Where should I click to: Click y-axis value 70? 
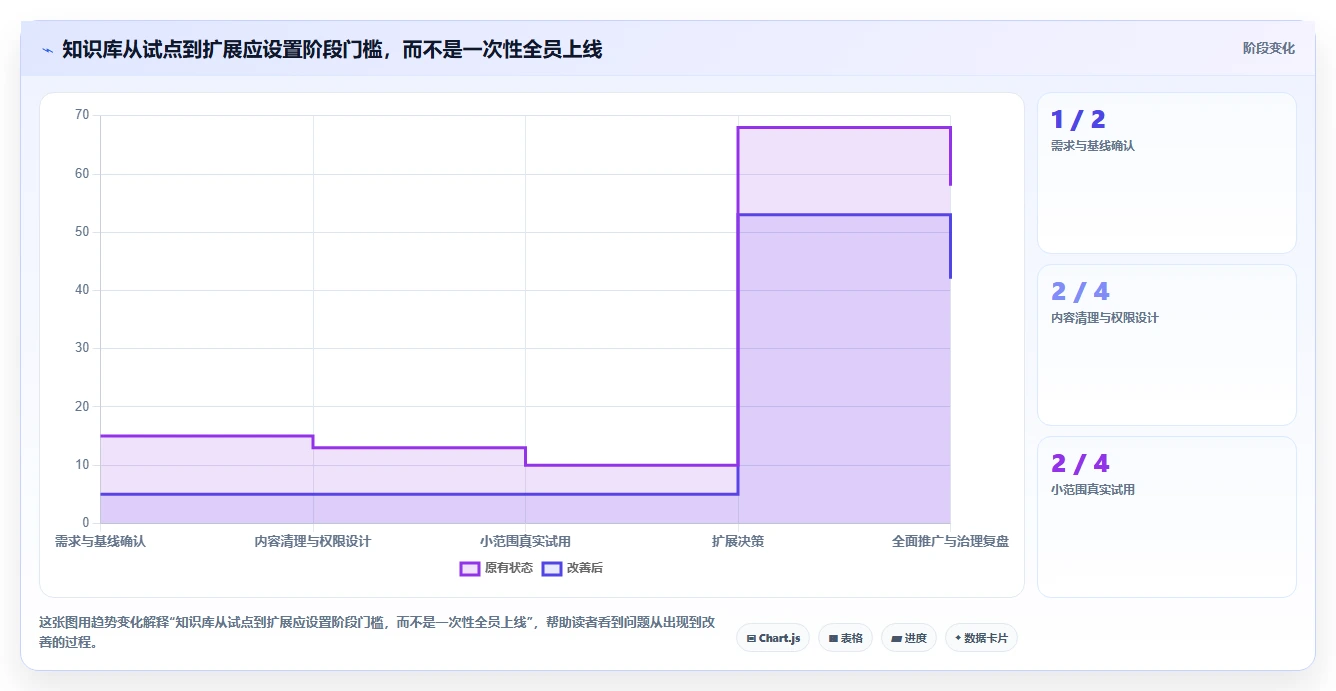click(x=82, y=115)
